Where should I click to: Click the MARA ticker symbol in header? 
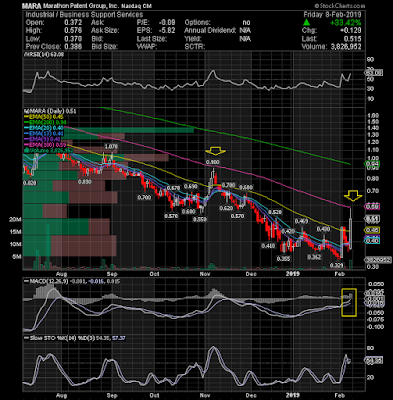coord(32,6)
